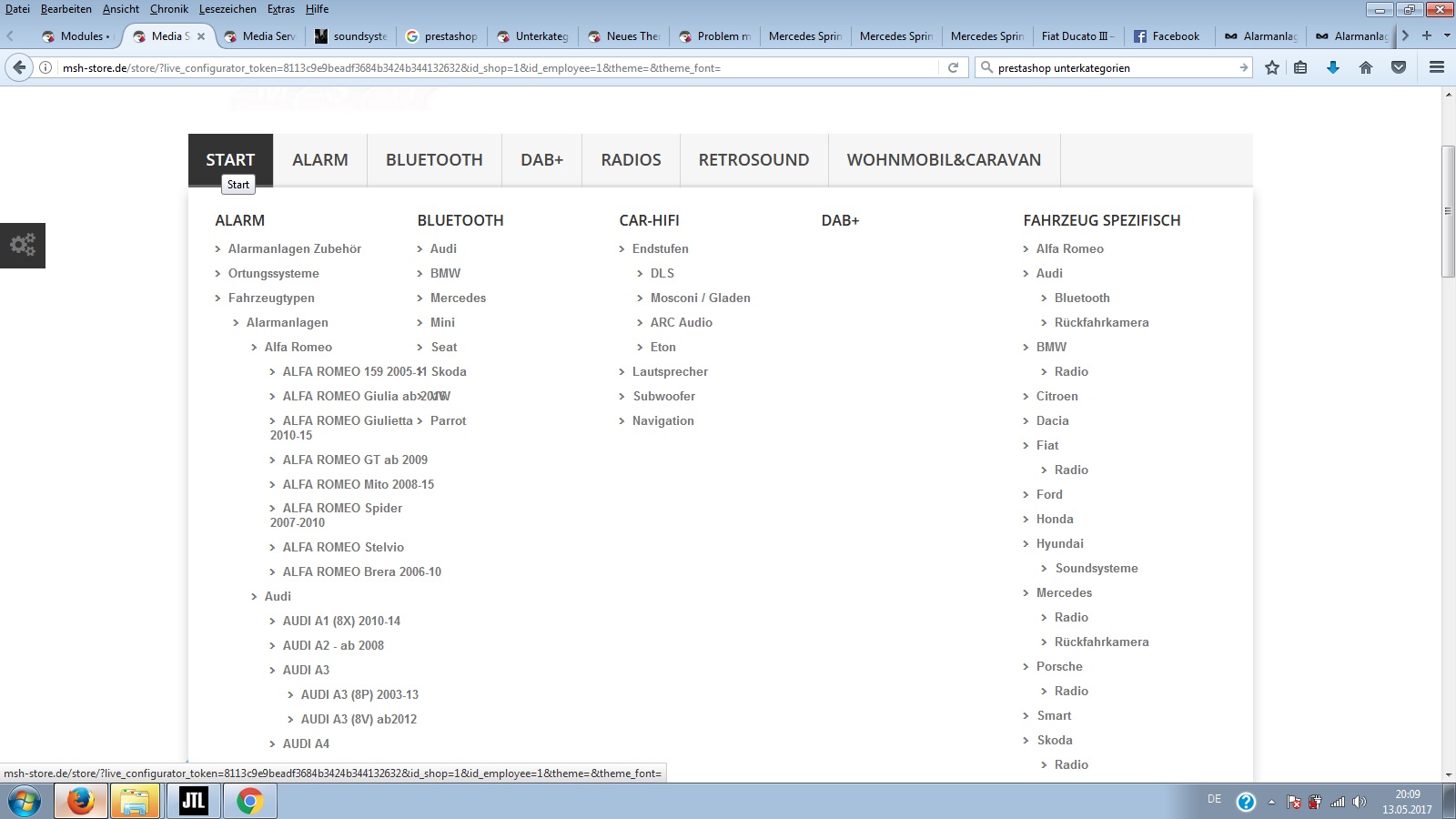Screen dimensions: 1456x819
Task: Open Windows Explorer from the taskbar
Action: 135,802
